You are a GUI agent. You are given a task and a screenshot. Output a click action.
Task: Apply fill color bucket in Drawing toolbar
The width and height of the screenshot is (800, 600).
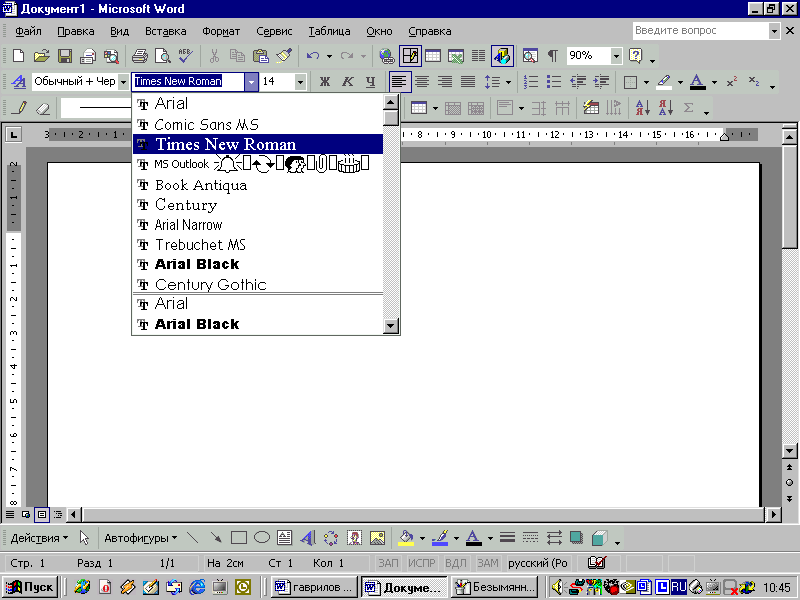pyautogui.click(x=406, y=538)
